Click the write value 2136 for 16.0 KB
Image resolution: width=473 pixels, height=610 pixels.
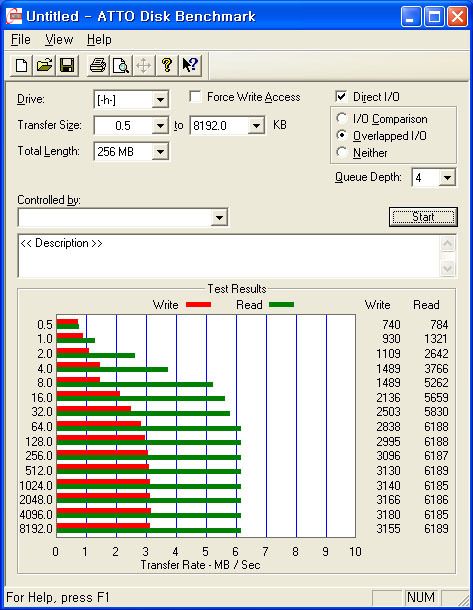pyautogui.click(x=388, y=398)
